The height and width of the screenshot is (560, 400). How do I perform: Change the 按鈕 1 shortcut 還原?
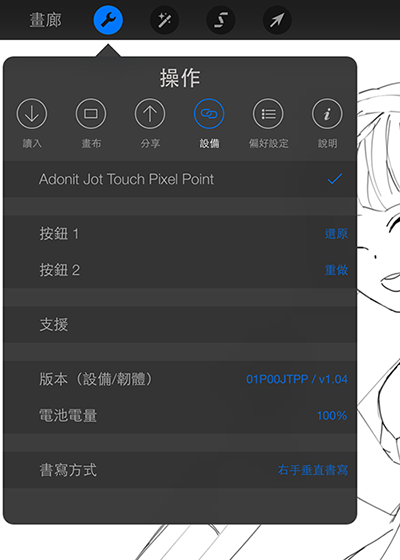[x=336, y=234]
